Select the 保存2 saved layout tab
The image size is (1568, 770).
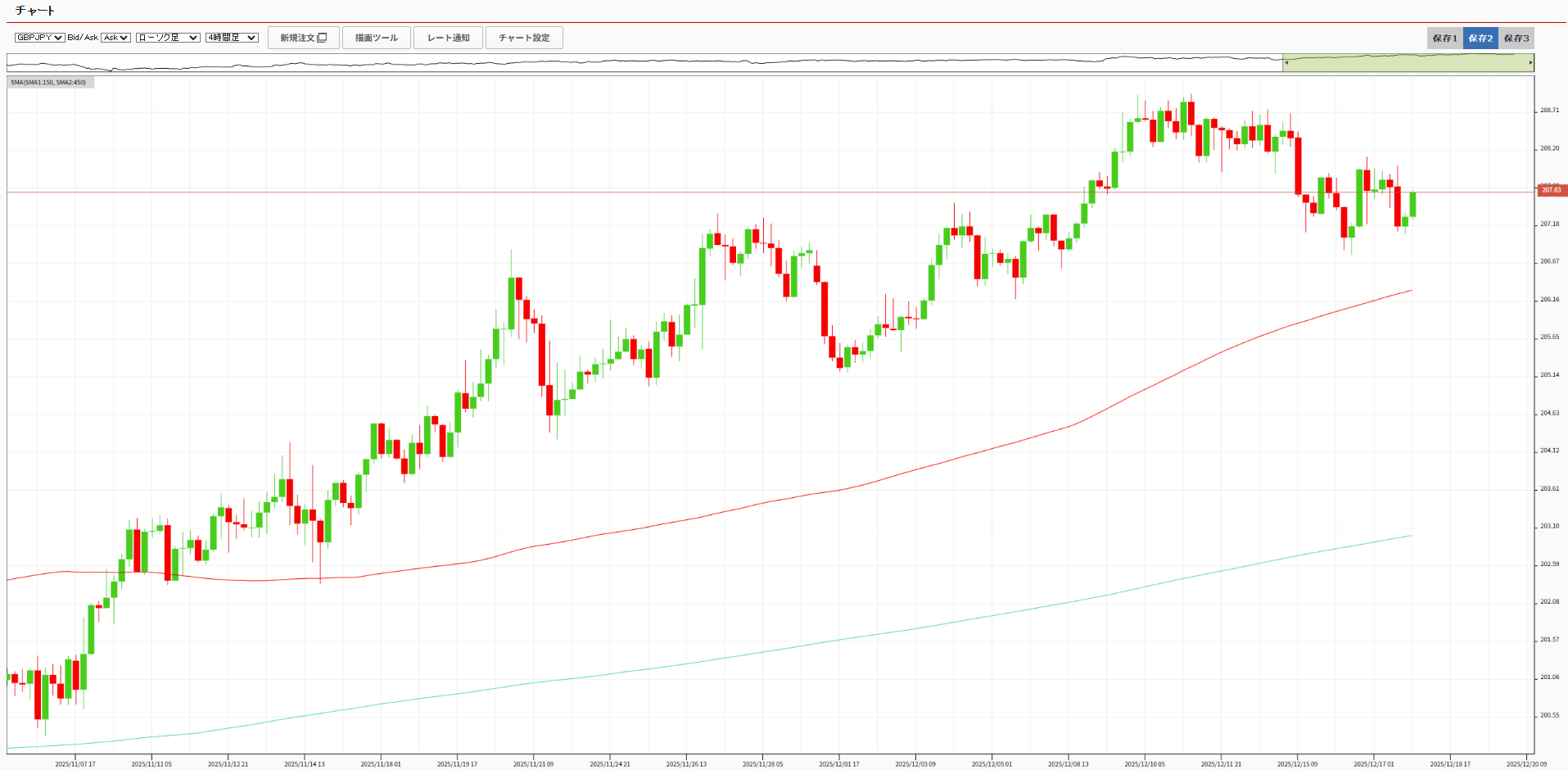click(1480, 38)
